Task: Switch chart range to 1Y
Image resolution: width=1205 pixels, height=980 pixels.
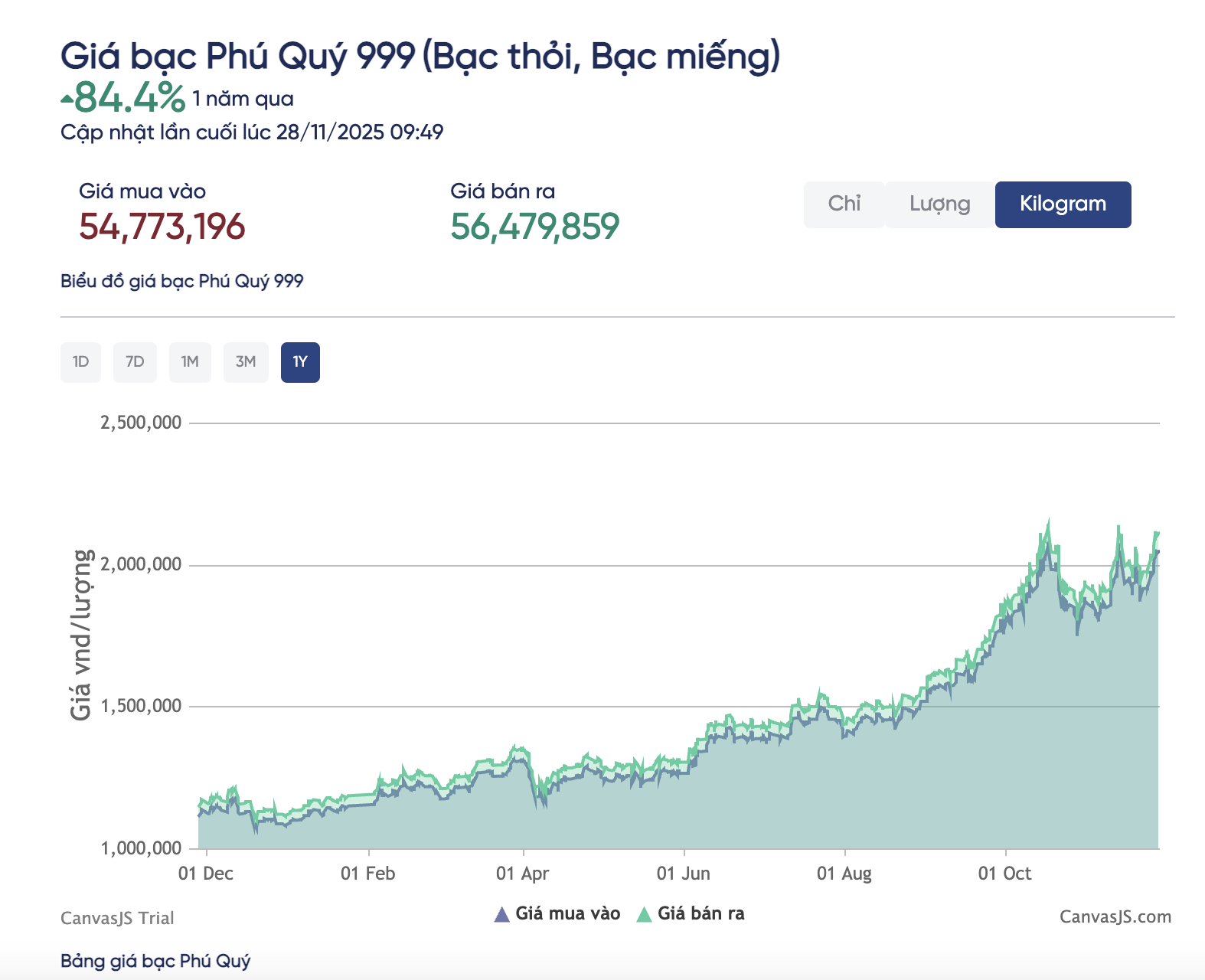Action: pyautogui.click(x=300, y=362)
